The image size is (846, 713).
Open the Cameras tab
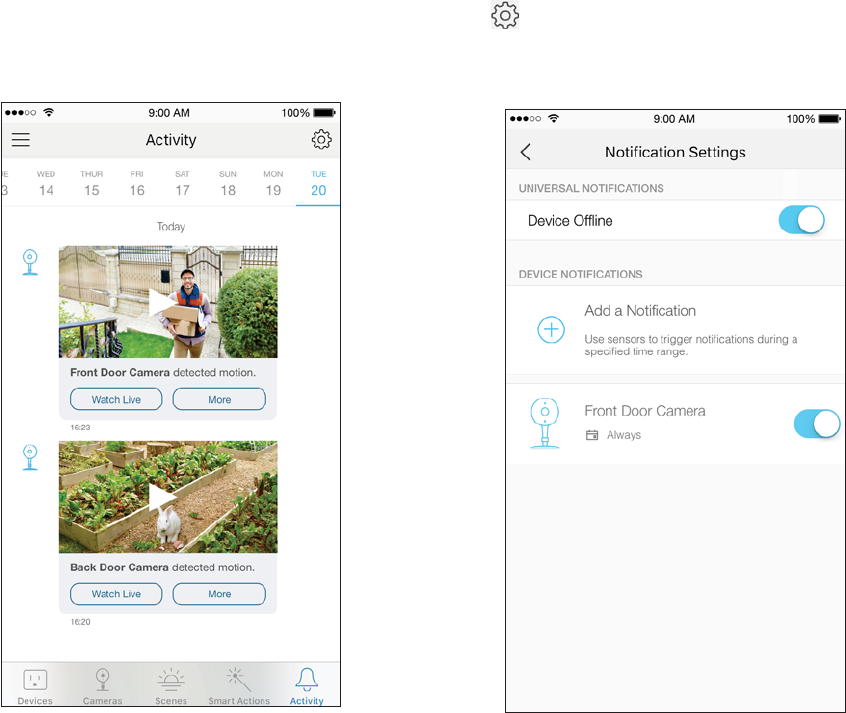tap(103, 687)
